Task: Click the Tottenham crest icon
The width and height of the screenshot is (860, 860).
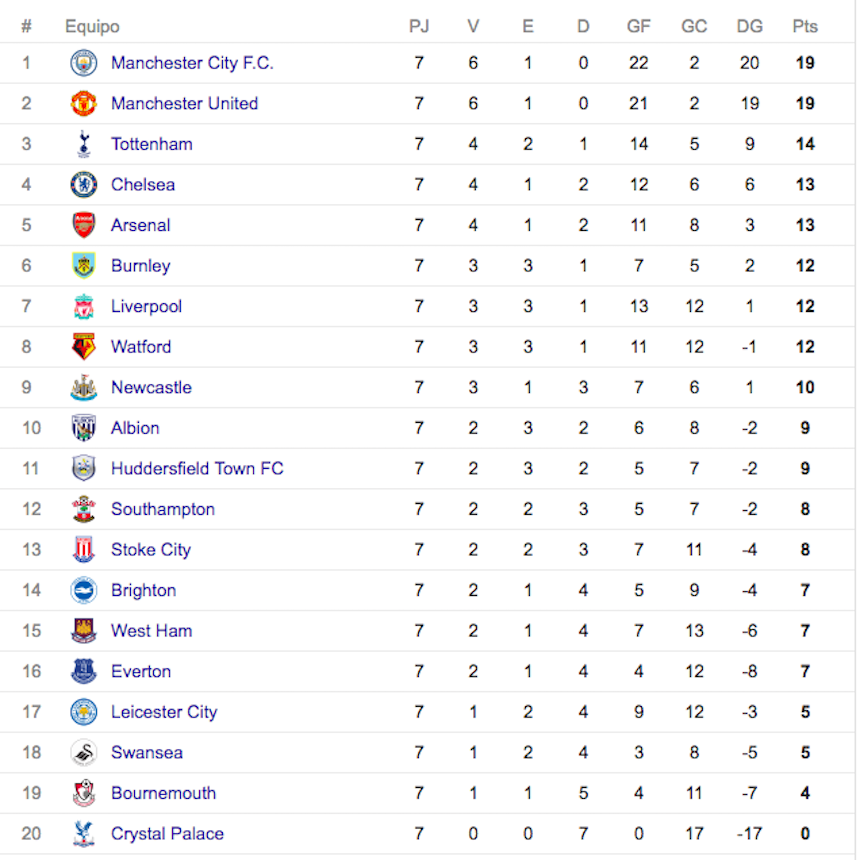Action: (x=84, y=144)
